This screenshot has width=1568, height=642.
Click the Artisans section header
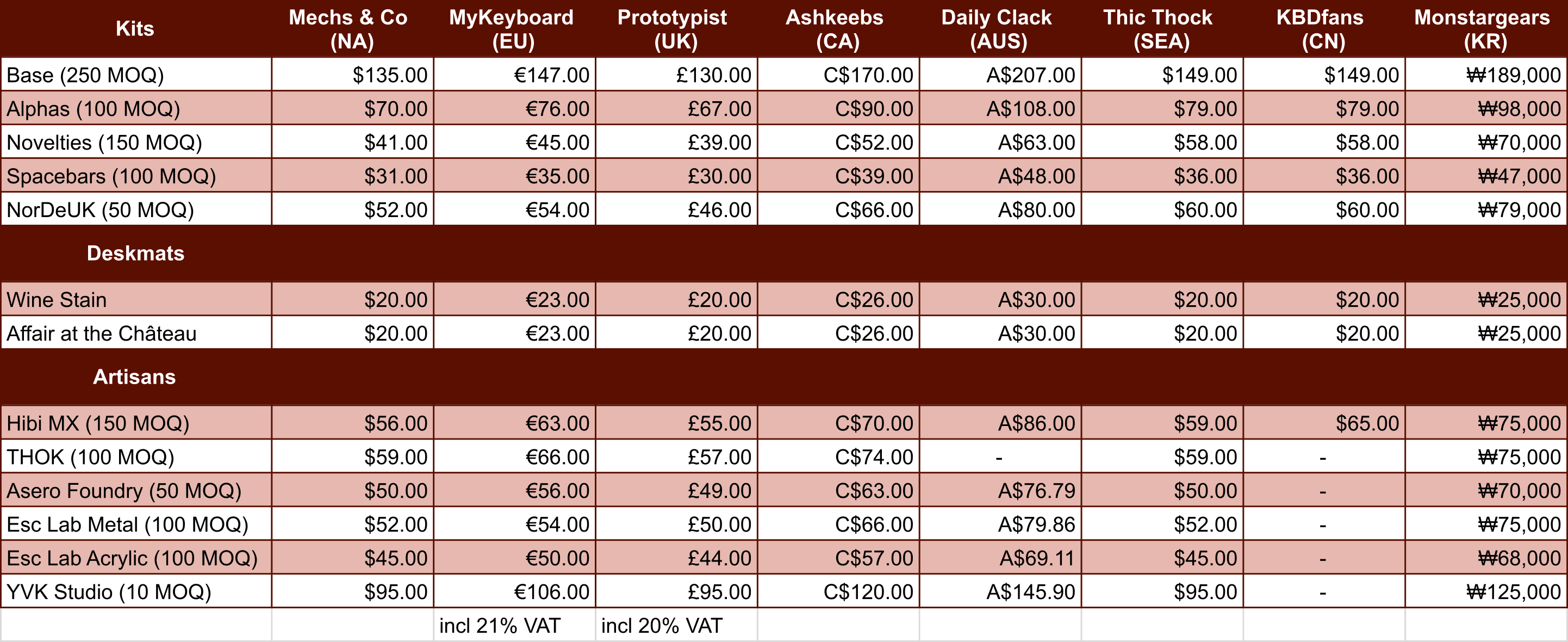[x=134, y=377]
